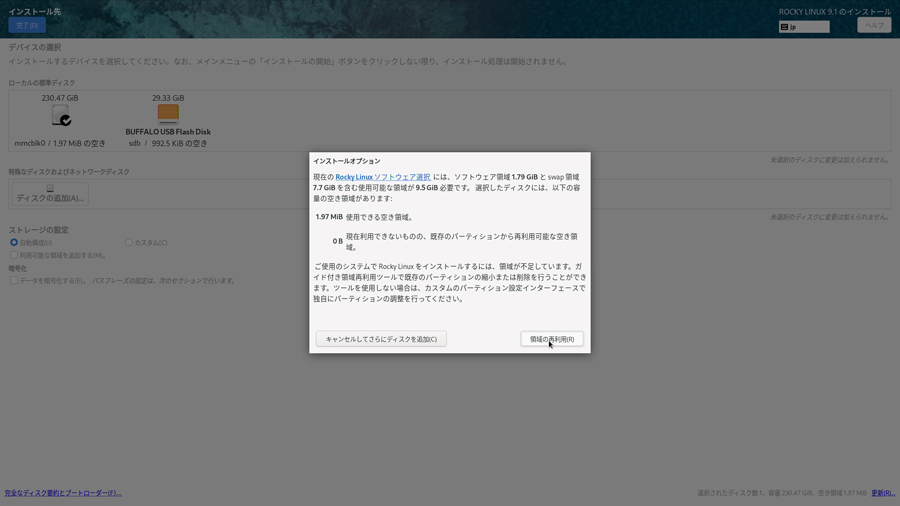
Task: Select the BUFFALO USB Flash Disk icon
Action: tap(168, 114)
